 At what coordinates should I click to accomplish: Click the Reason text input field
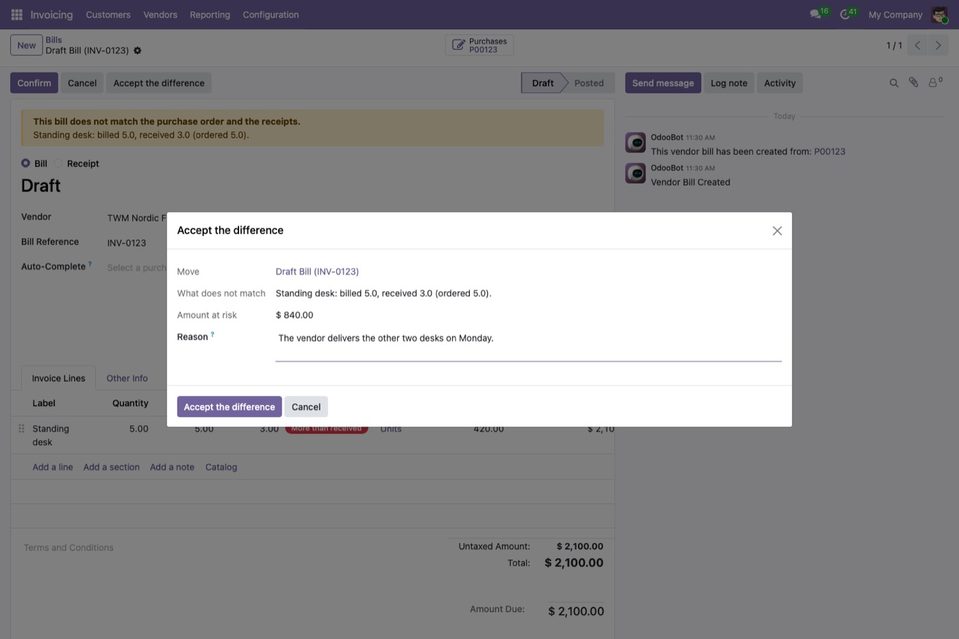pyautogui.click(x=528, y=346)
